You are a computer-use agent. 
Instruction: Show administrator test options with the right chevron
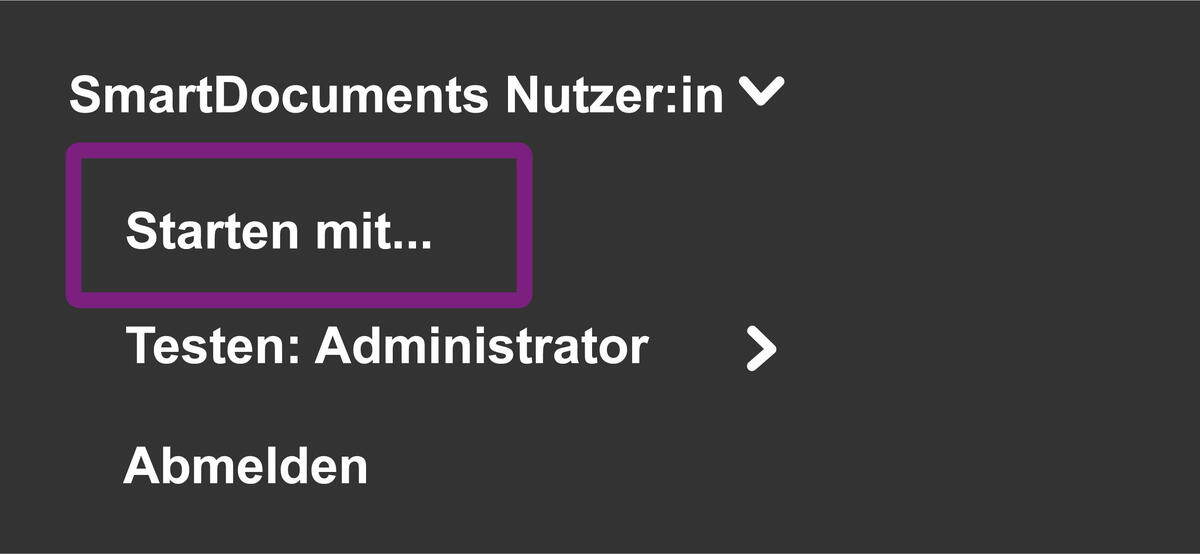(x=761, y=349)
